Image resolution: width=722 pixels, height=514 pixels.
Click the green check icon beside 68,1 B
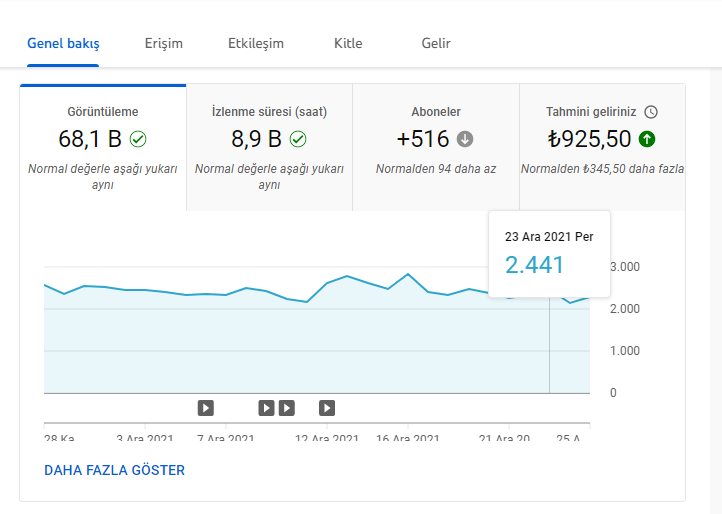138,139
